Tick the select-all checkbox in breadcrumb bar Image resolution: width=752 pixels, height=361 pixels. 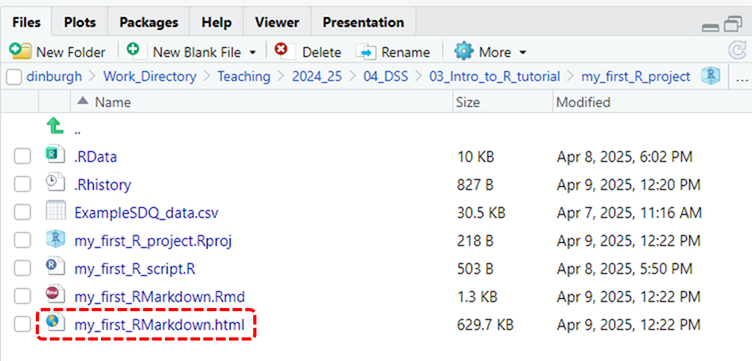pyautogui.click(x=14, y=77)
